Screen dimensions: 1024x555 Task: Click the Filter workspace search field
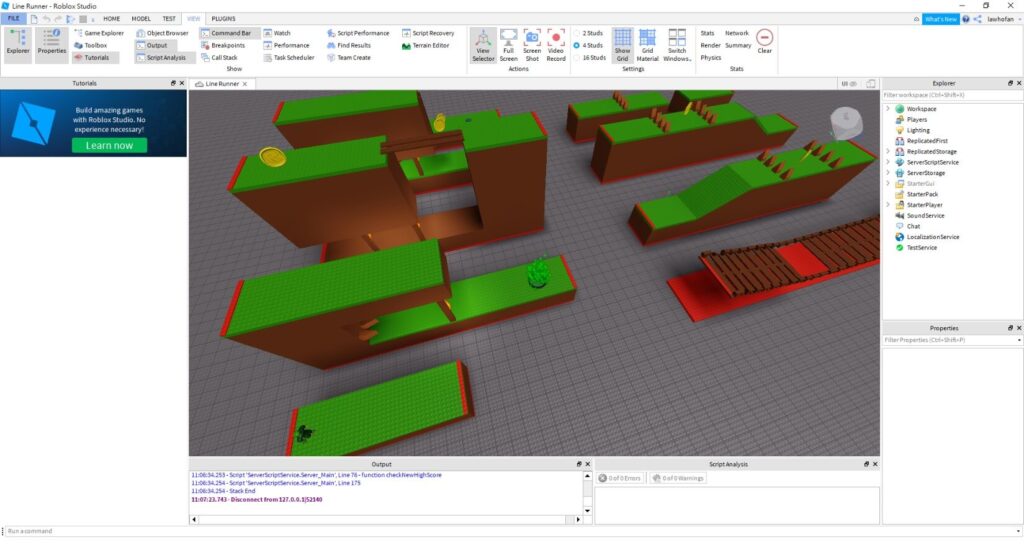952,95
